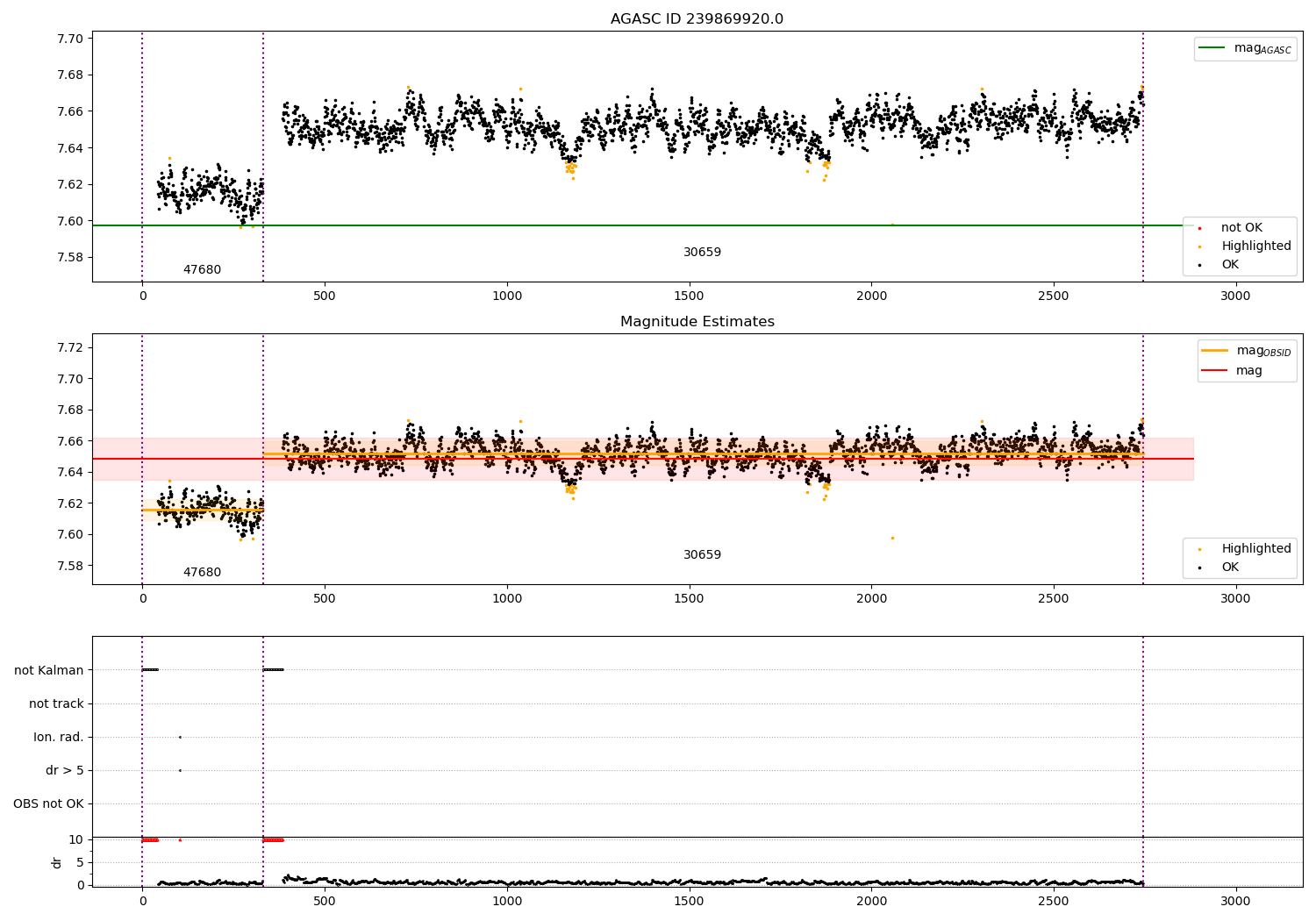Click the green mag AGASC horizontal line in top plot
The image size is (1316, 921).
642,225
